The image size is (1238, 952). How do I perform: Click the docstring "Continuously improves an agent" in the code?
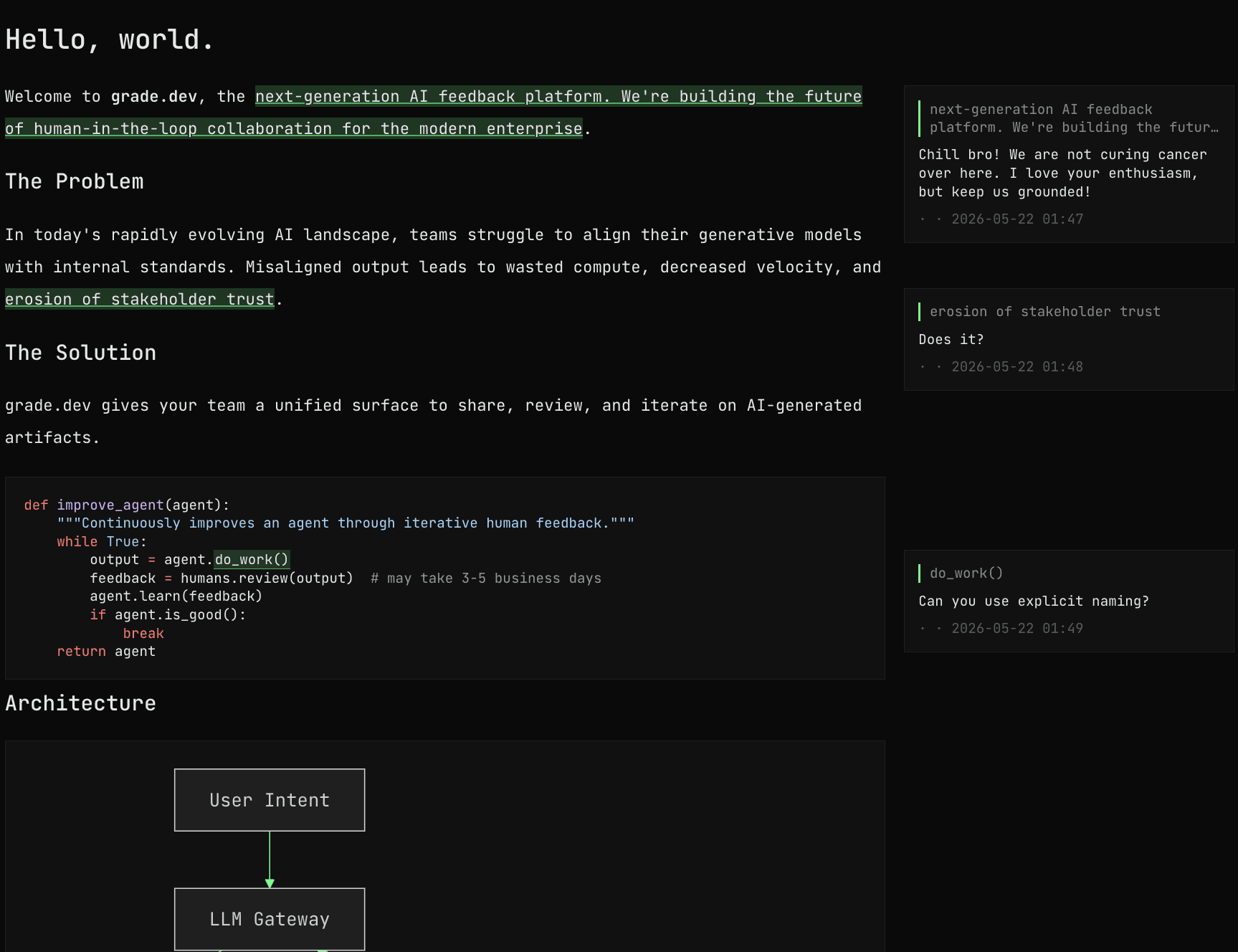tap(346, 523)
